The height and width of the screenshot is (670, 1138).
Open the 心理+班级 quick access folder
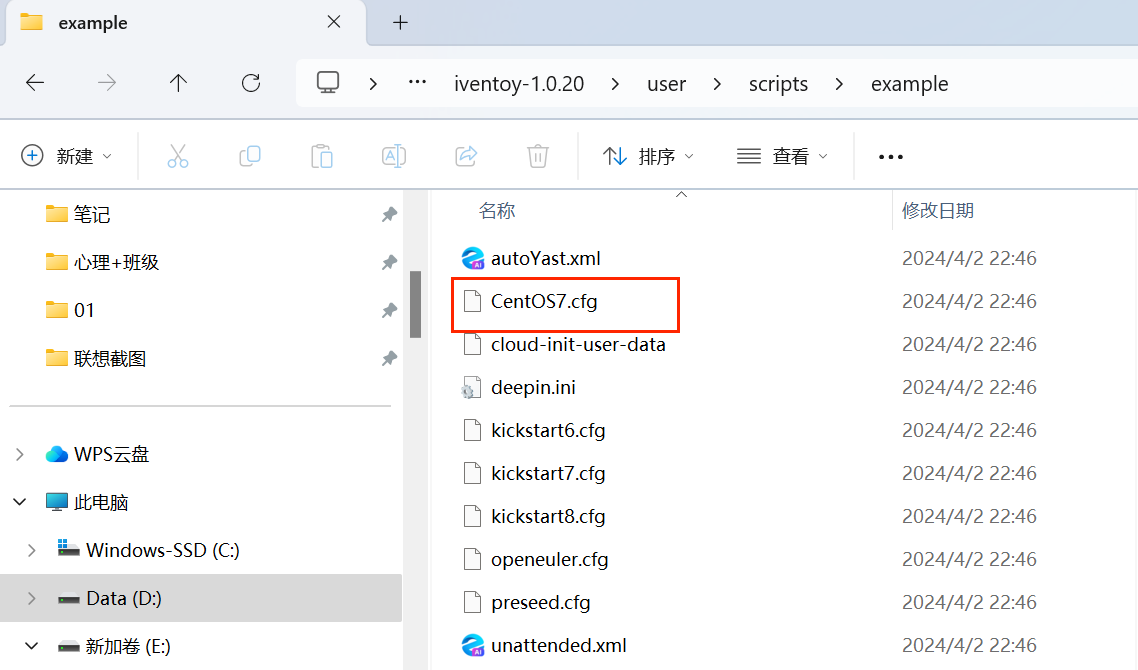pos(116,262)
